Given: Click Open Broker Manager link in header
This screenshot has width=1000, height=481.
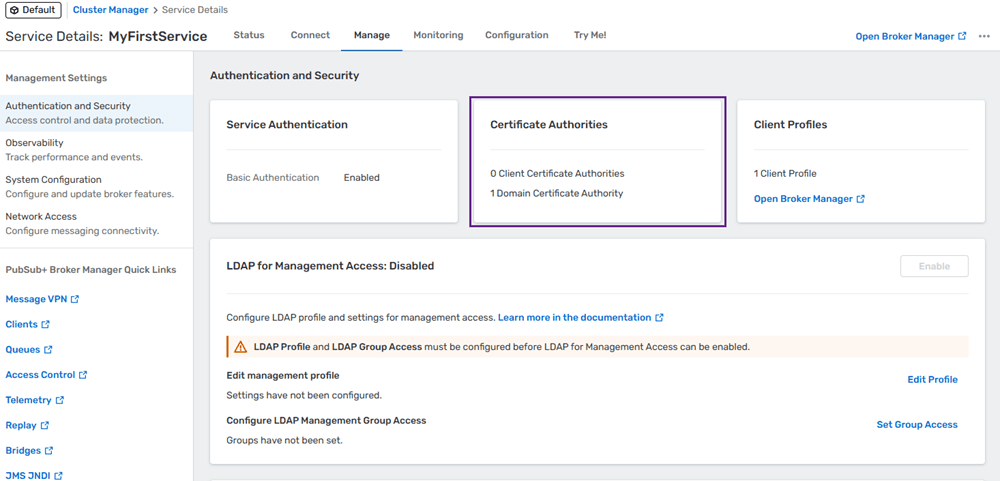Looking at the screenshot, I should pos(905,37).
